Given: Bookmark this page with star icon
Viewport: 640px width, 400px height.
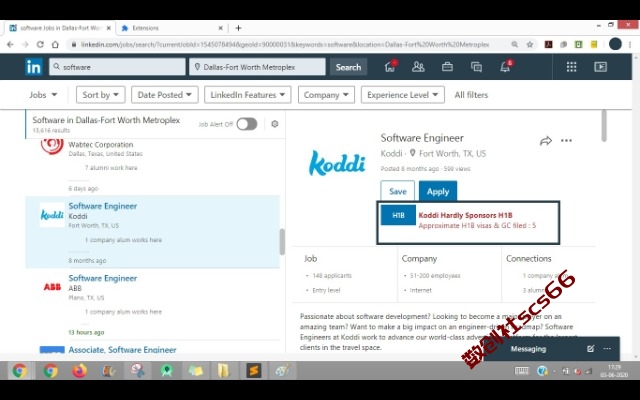Looking at the screenshot, I should tap(530, 44).
